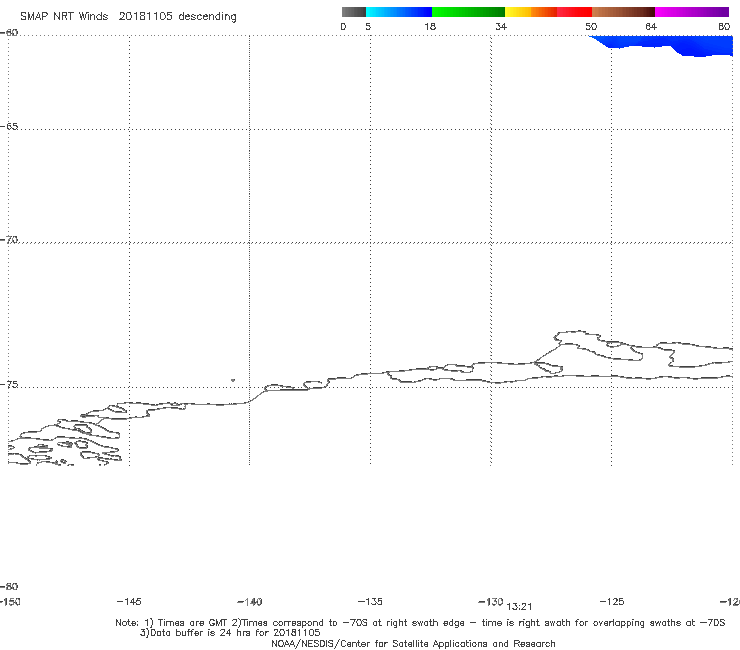Click the latitude label '-65'
Image resolution: width=740 pixels, height=650 pixels.
9,127
